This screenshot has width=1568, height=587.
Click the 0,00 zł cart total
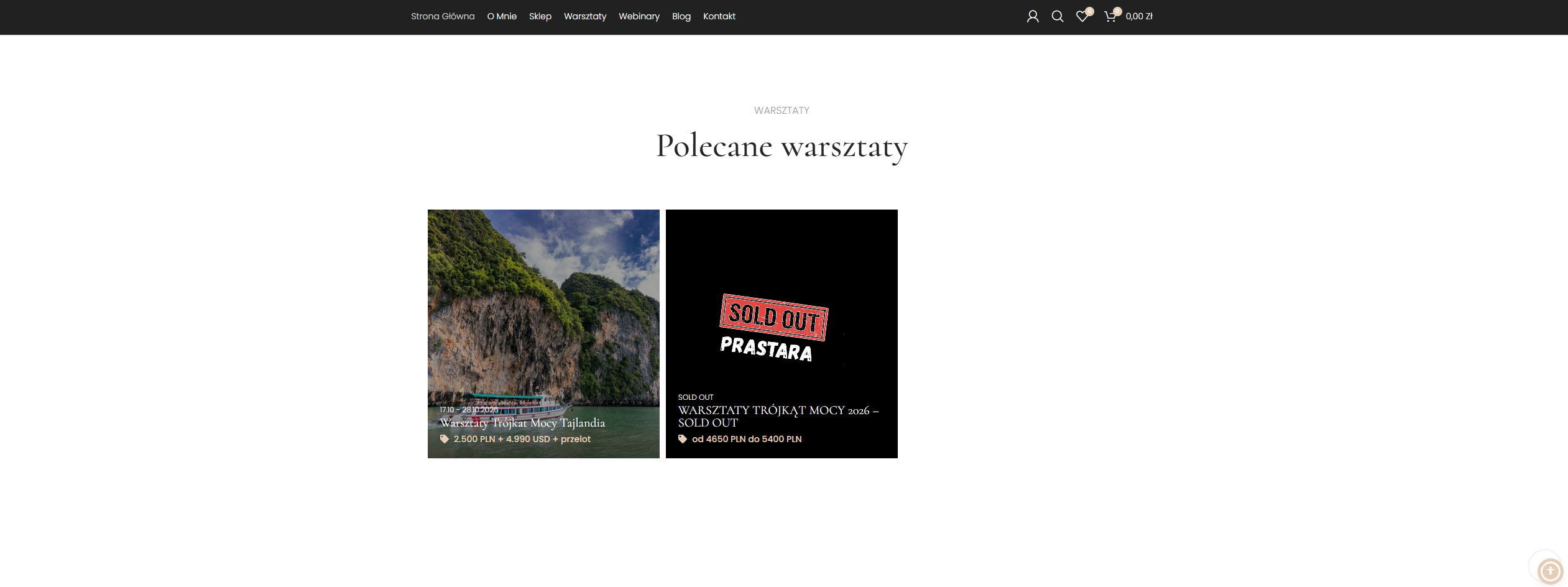click(x=1138, y=17)
